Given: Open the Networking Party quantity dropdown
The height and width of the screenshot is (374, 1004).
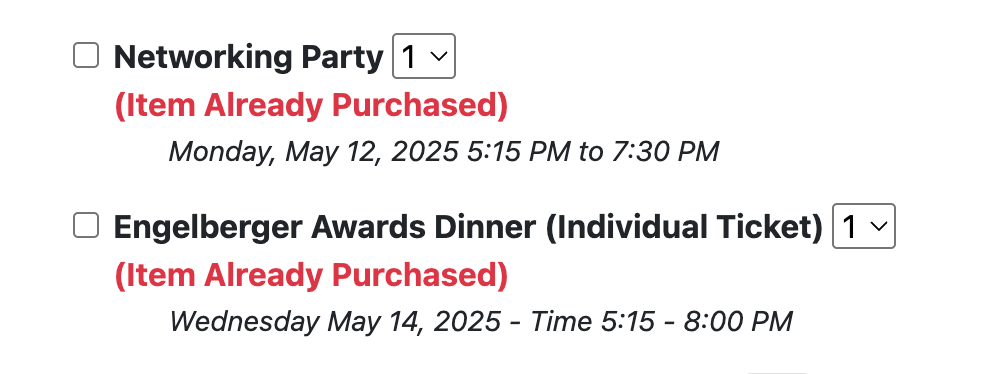Looking at the screenshot, I should 424,56.
